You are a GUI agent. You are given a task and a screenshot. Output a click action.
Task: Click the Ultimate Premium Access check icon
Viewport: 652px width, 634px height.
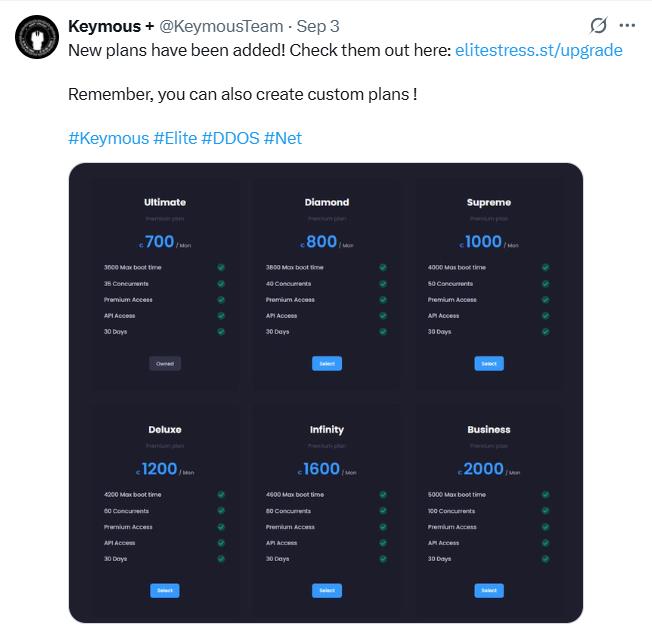tap(221, 300)
